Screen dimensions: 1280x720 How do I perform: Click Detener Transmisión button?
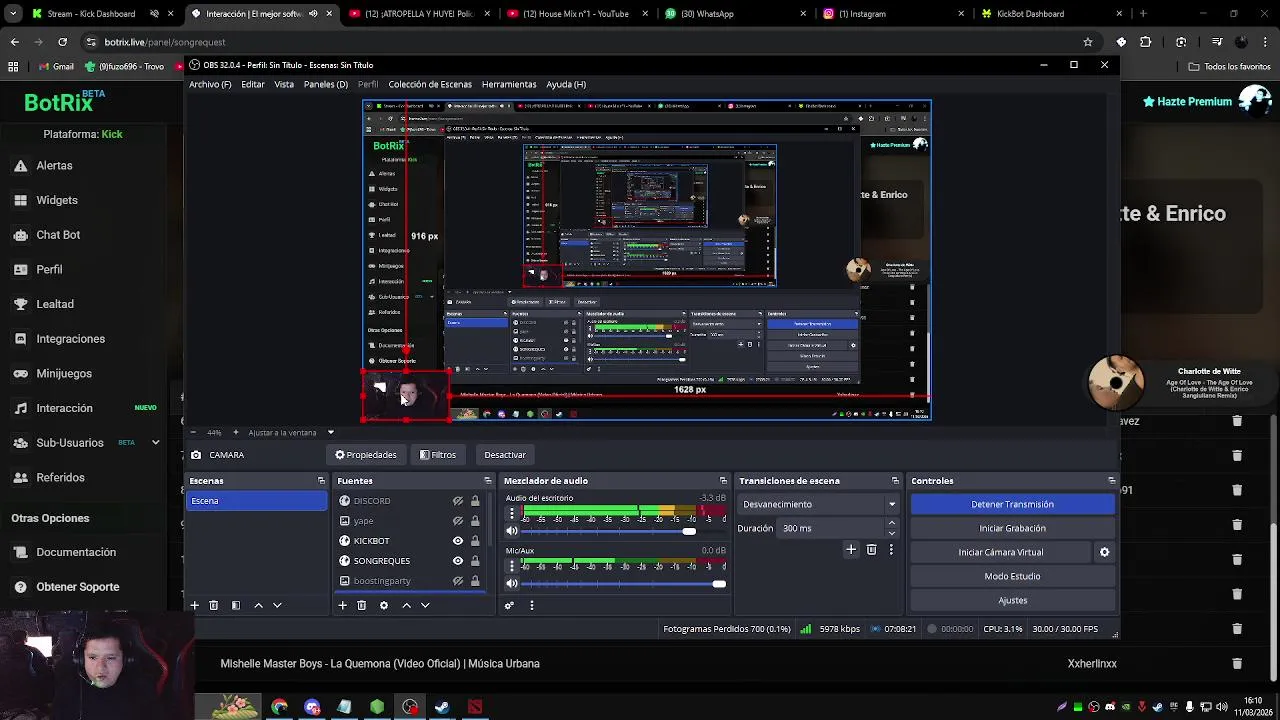tap(1012, 504)
